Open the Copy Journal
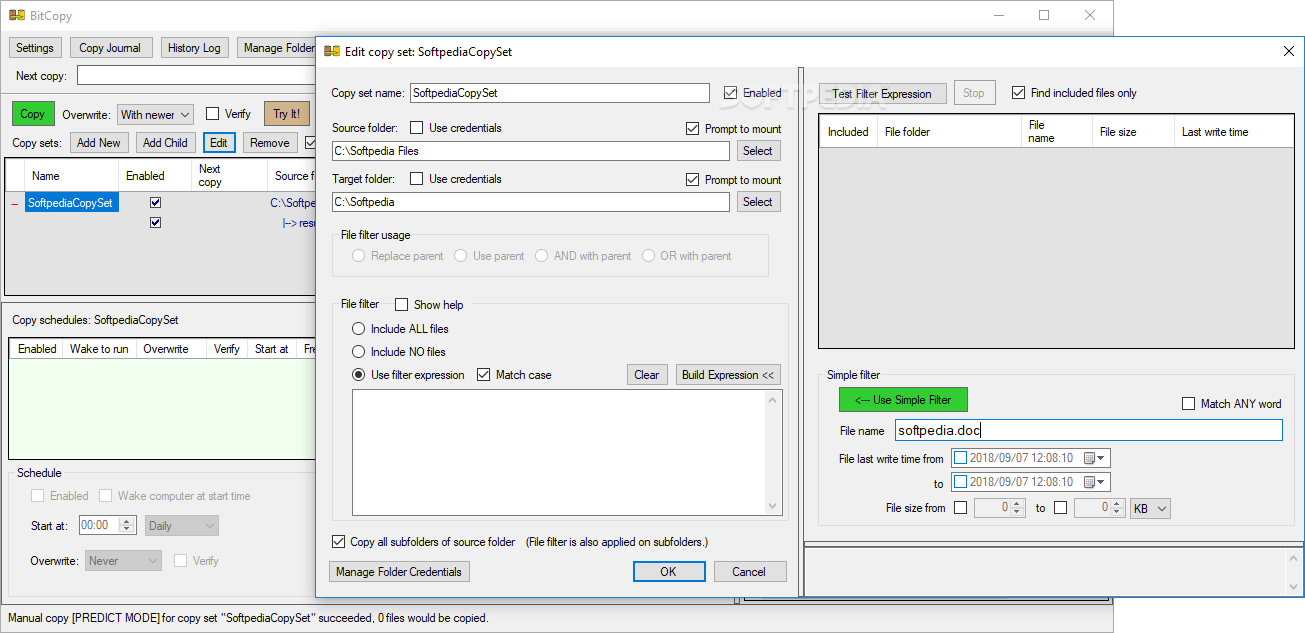Image resolution: width=1305 pixels, height=633 pixels. (x=112, y=48)
